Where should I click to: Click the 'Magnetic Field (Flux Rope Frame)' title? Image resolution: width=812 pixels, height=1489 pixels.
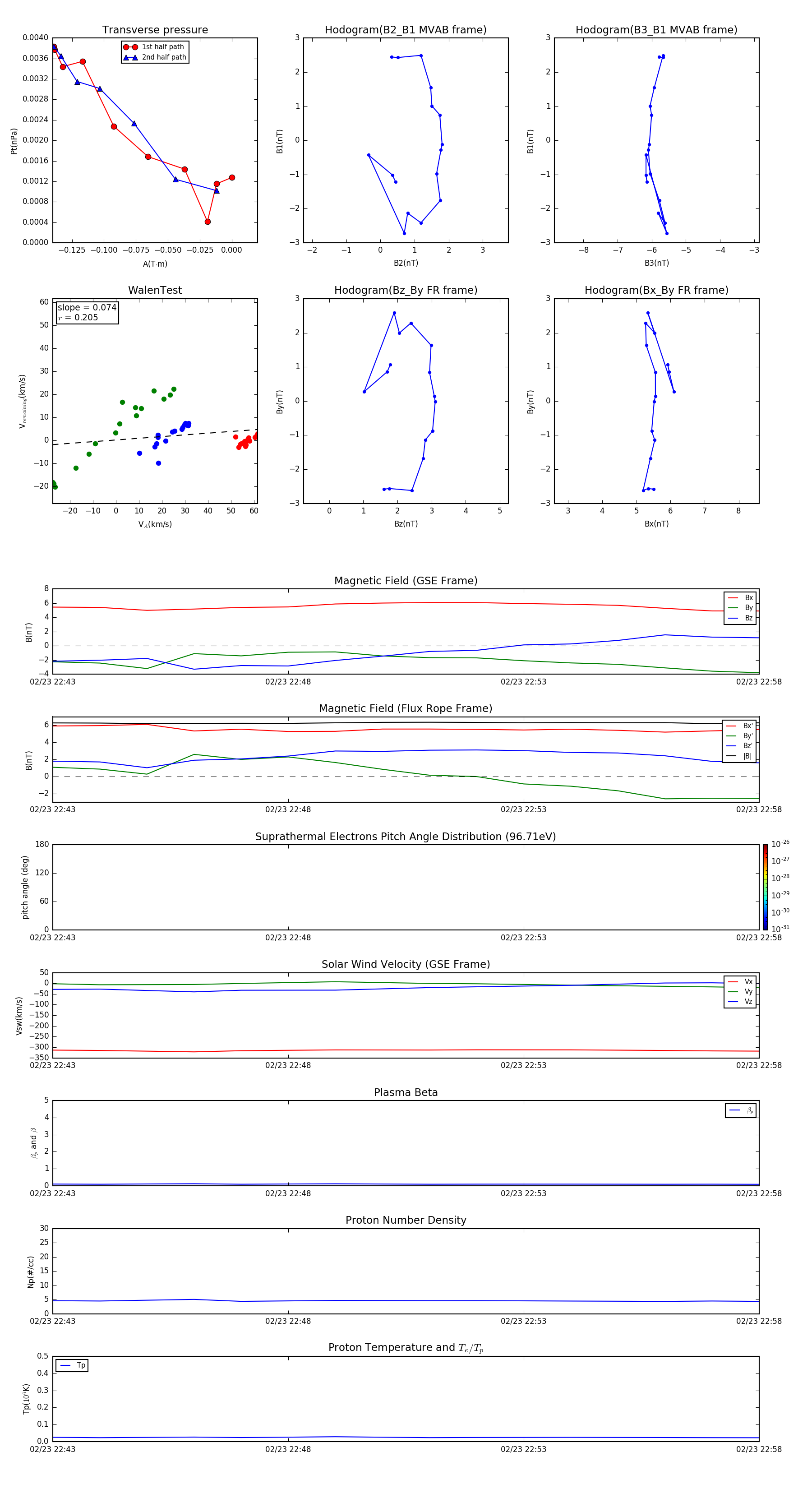[406, 709]
